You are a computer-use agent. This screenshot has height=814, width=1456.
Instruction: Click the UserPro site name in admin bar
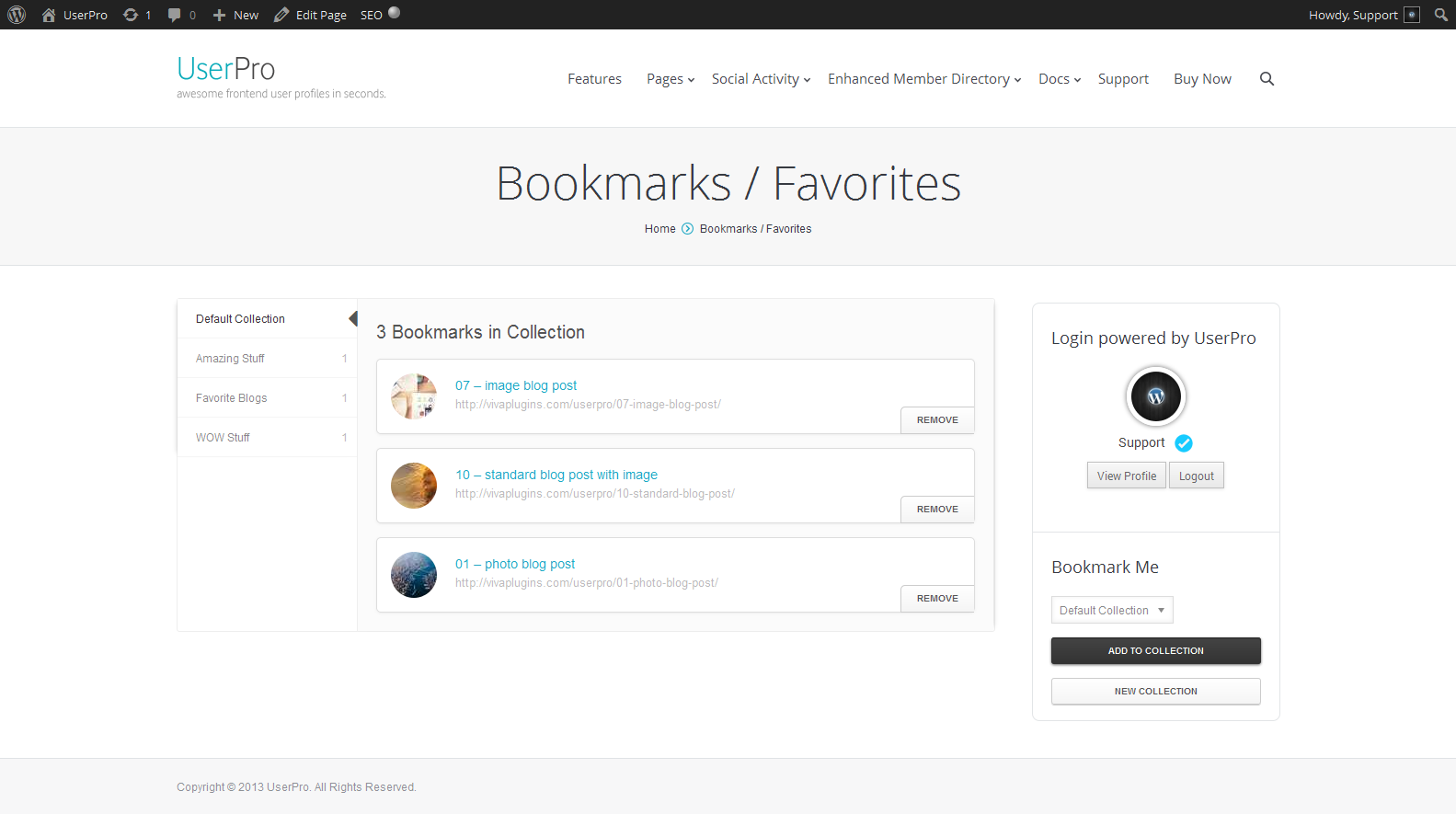click(x=86, y=15)
